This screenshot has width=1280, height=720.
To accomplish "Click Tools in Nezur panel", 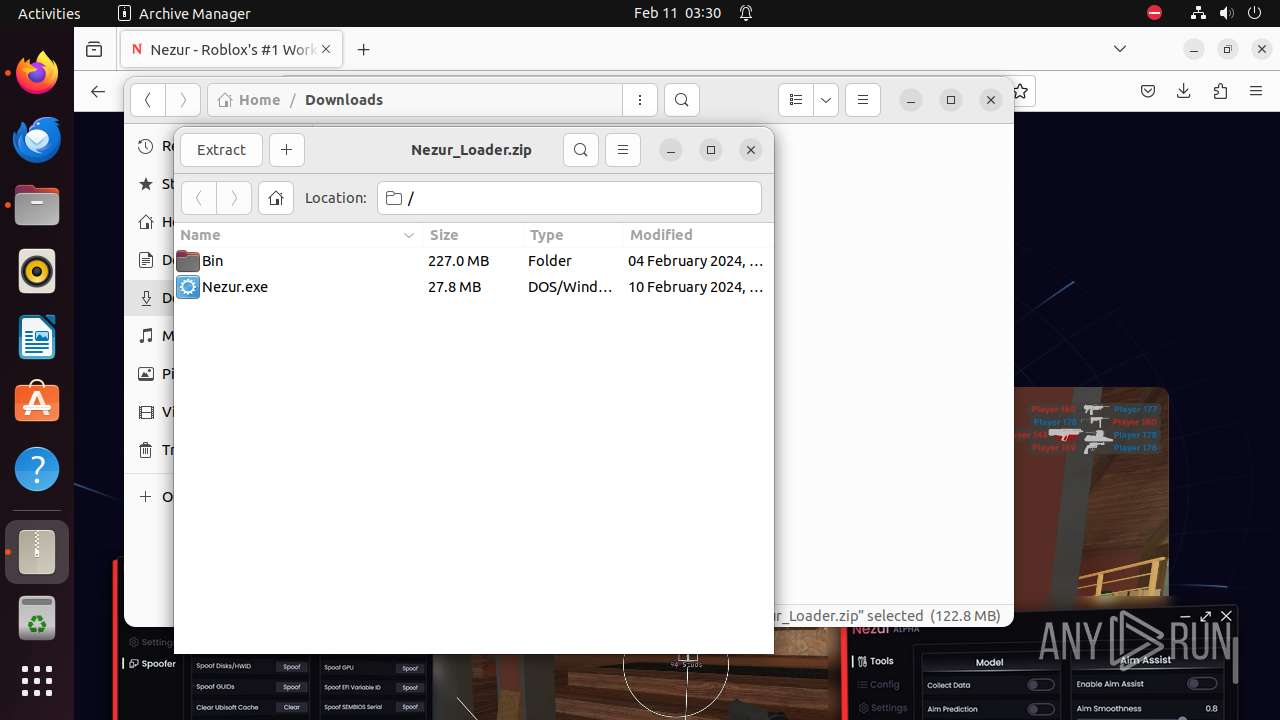I will click(x=874, y=661).
